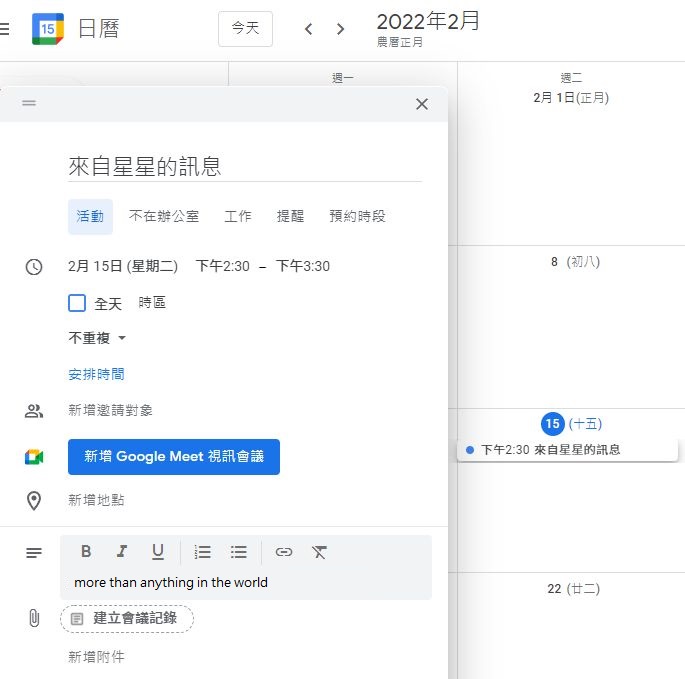Viewport: 685px width, 679px height.
Task: Edit the event title 來自星星的訊息
Action: tap(245, 166)
